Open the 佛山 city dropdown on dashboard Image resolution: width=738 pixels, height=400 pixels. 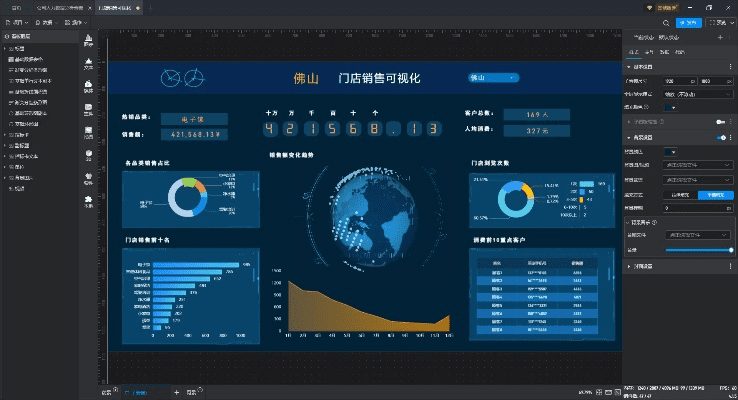coord(493,78)
